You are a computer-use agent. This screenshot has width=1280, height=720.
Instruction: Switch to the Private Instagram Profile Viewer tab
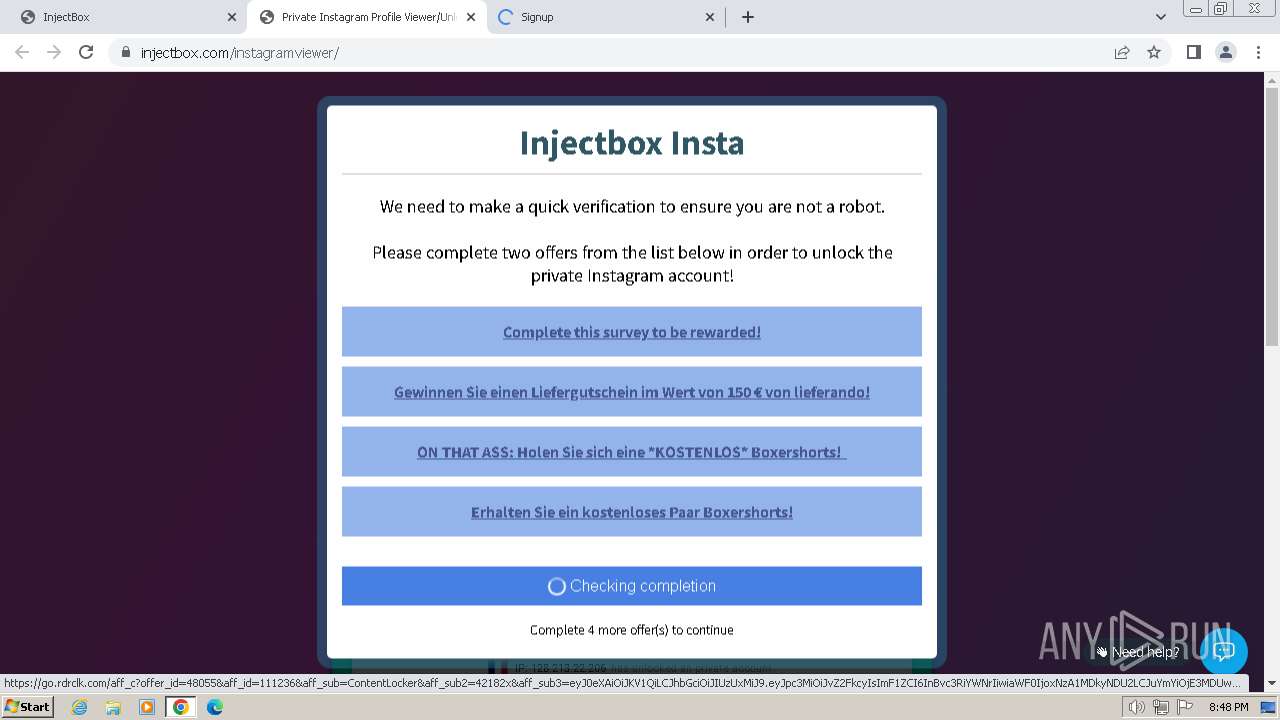coord(368,17)
